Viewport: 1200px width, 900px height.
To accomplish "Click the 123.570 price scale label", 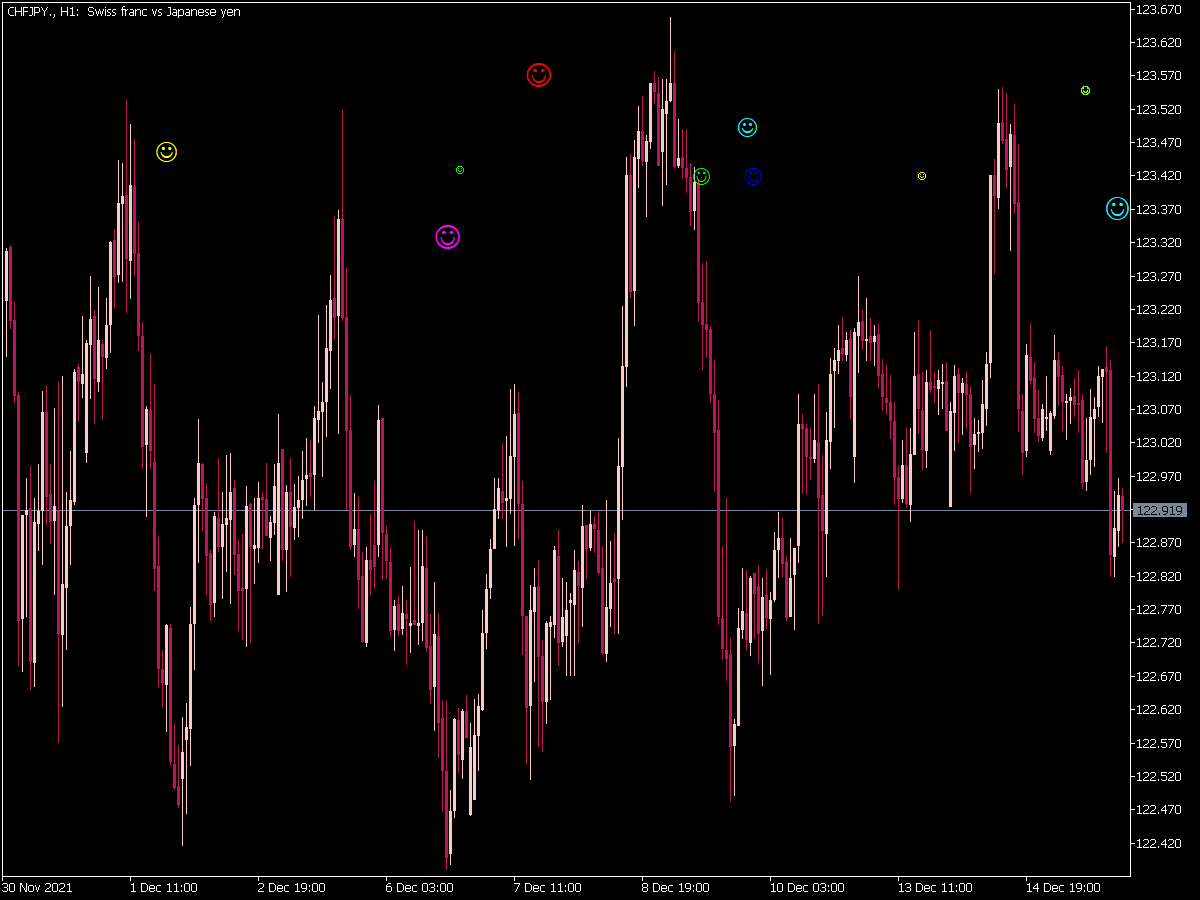I will tap(1160, 76).
